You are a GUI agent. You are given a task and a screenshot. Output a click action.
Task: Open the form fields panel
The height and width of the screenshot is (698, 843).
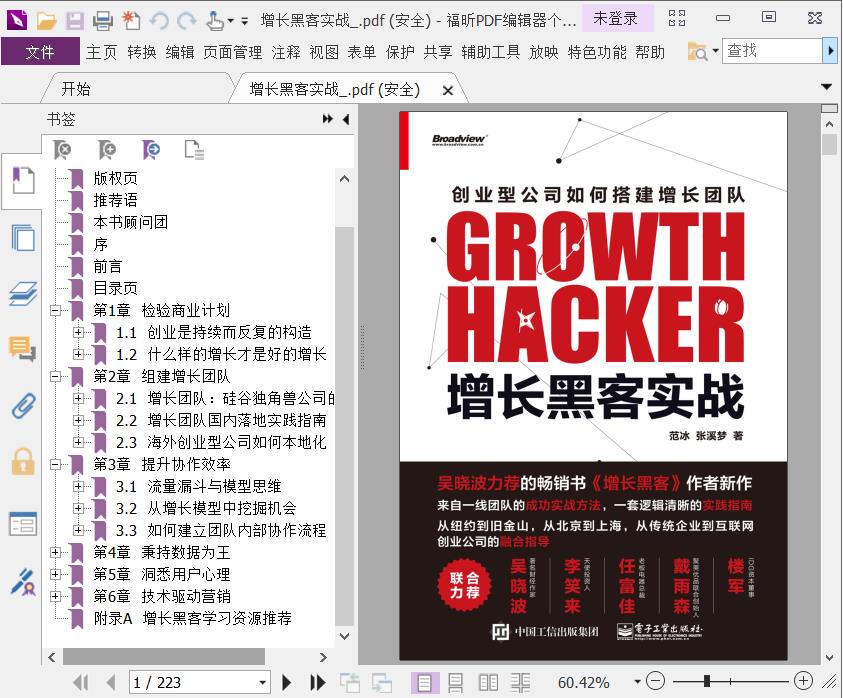(x=23, y=524)
